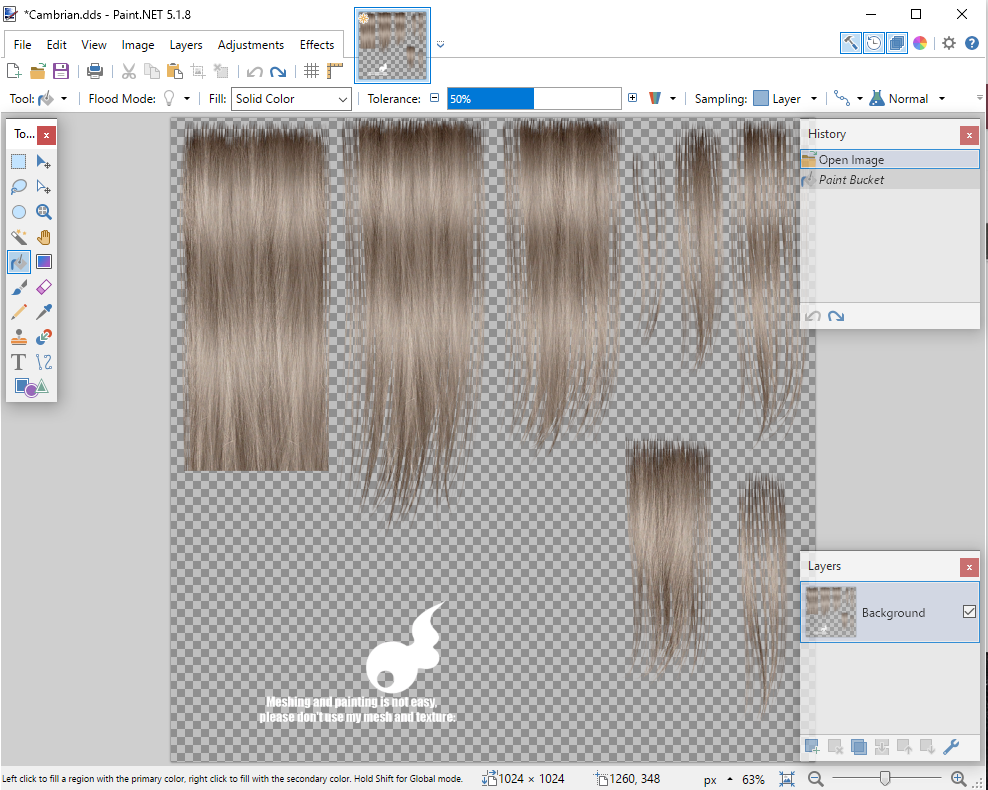Open the Edit menu
988x790 pixels.
coord(56,45)
